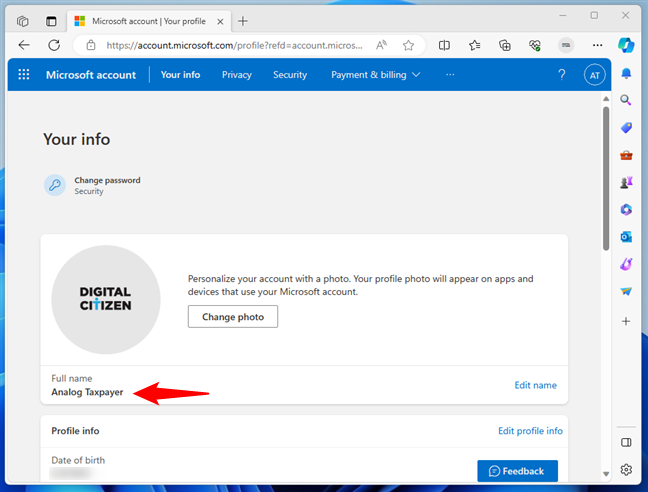The image size is (648, 492).
Task: Open sidebar Outlook icon
Action: click(x=626, y=237)
